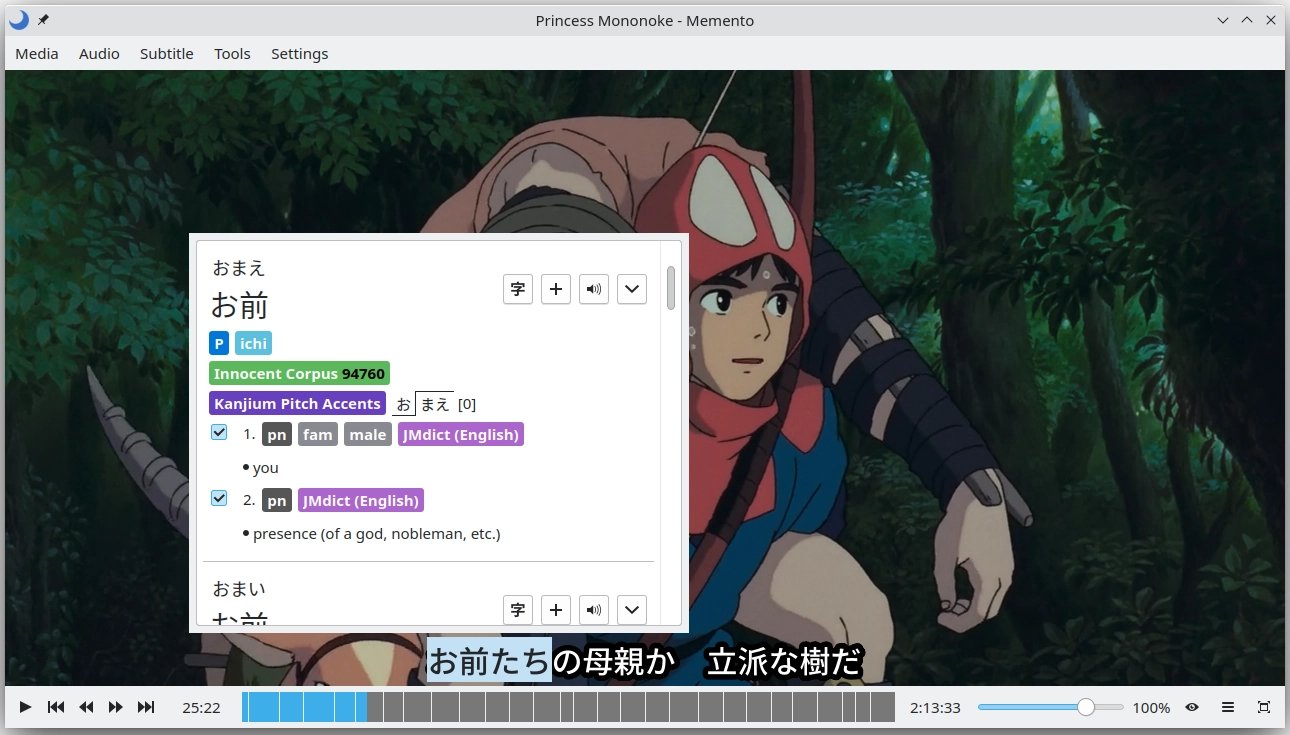Open the Media menu
This screenshot has height=735, width=1290.
click(x=37, y=54)
